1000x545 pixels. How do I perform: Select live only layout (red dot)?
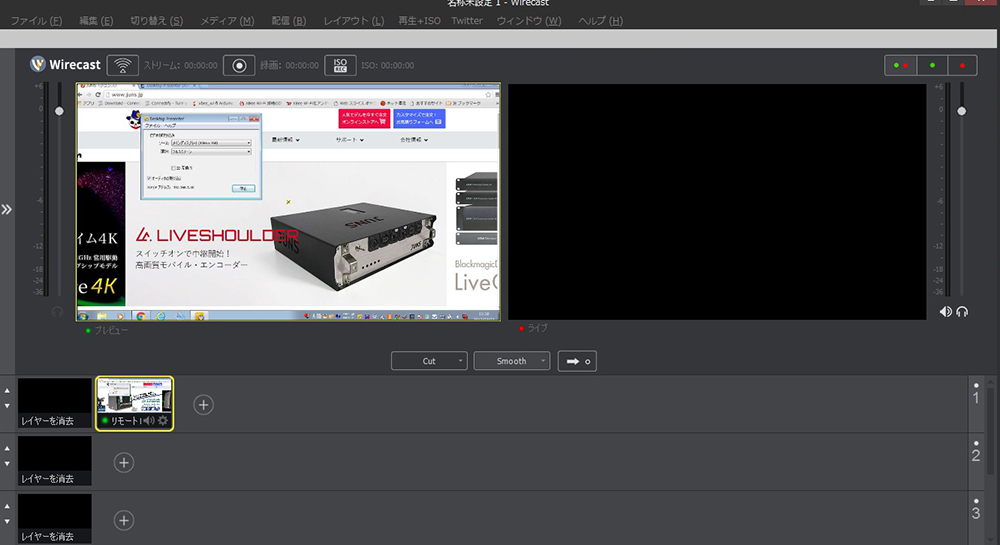point(962,65)
